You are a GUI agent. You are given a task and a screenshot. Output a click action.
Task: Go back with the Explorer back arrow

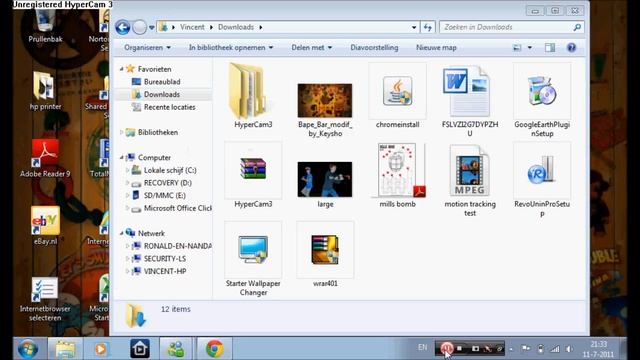click(x=122, y=27)
